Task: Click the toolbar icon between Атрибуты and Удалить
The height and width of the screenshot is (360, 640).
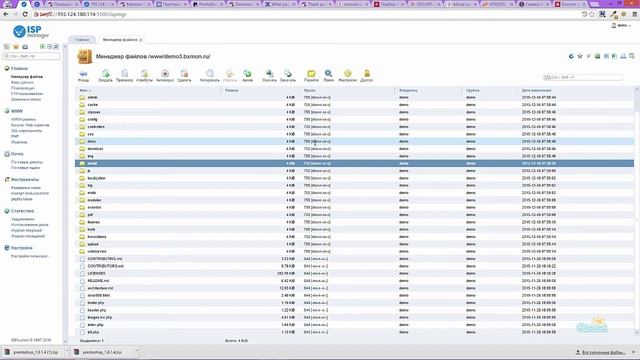Action: coord(165,75)
